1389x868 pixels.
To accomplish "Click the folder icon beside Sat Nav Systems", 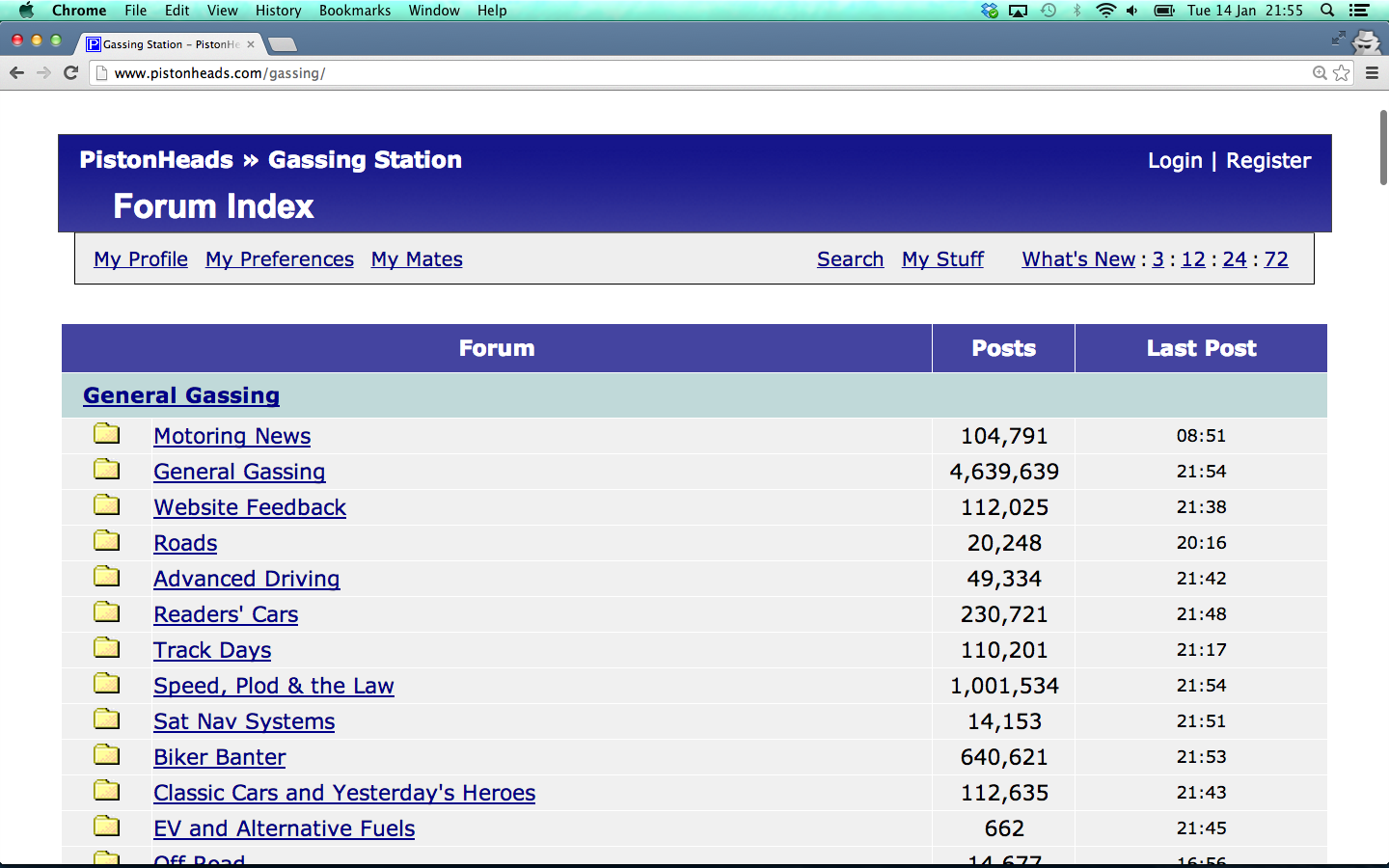I will tap(107, 719).
